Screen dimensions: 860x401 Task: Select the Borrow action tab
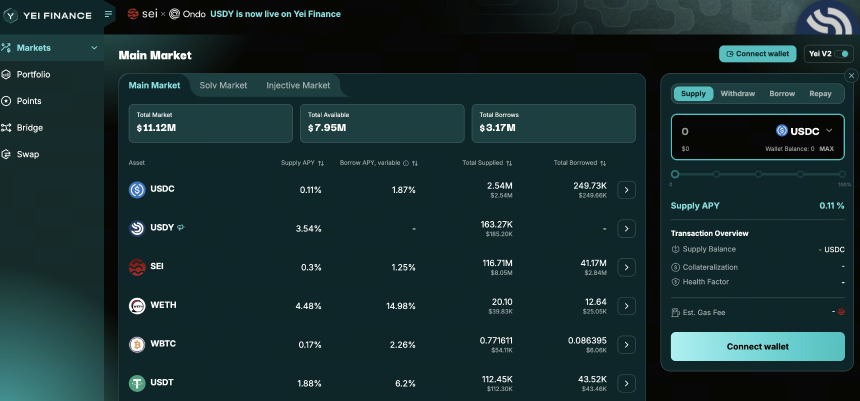click(x=782, y=94)
